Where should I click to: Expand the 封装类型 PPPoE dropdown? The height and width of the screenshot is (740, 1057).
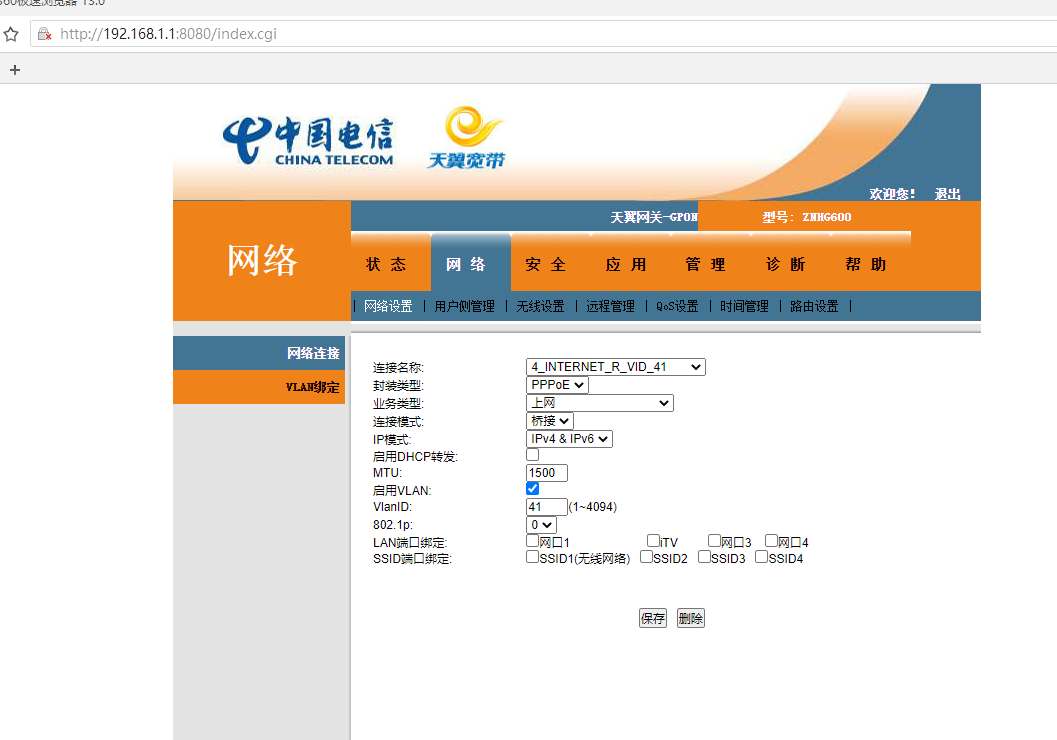click(557, 385)
